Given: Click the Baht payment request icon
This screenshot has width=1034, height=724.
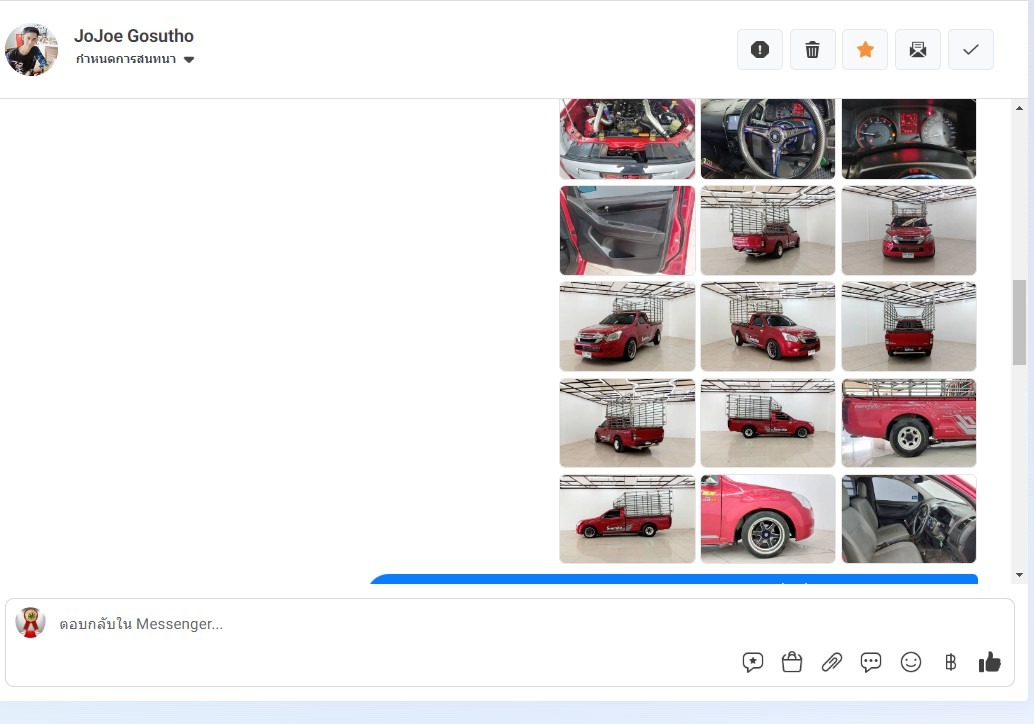Looking at the screenshot, I should [950, 662].
